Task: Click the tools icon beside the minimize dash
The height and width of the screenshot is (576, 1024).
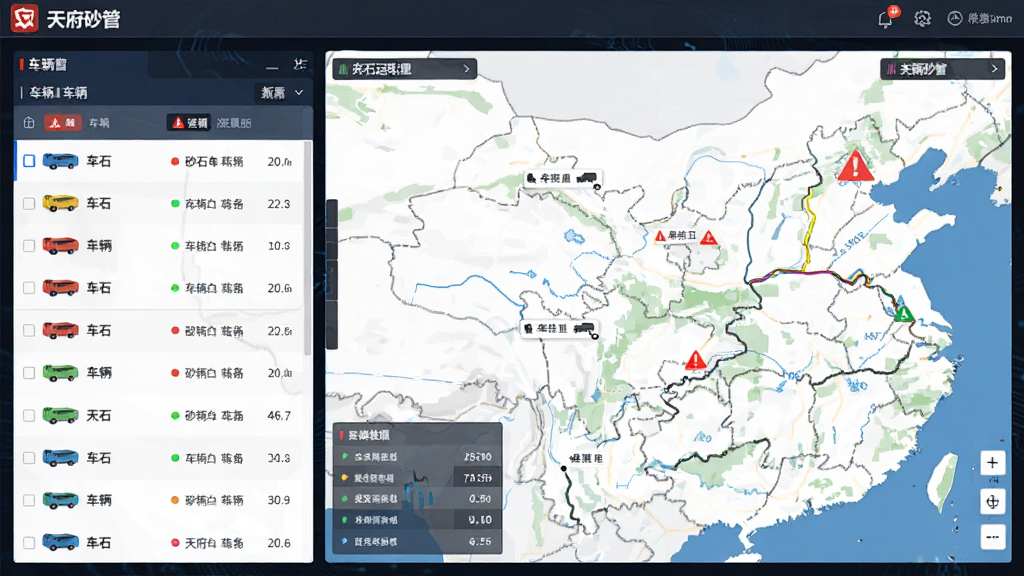Action: (x=300, y=64)
